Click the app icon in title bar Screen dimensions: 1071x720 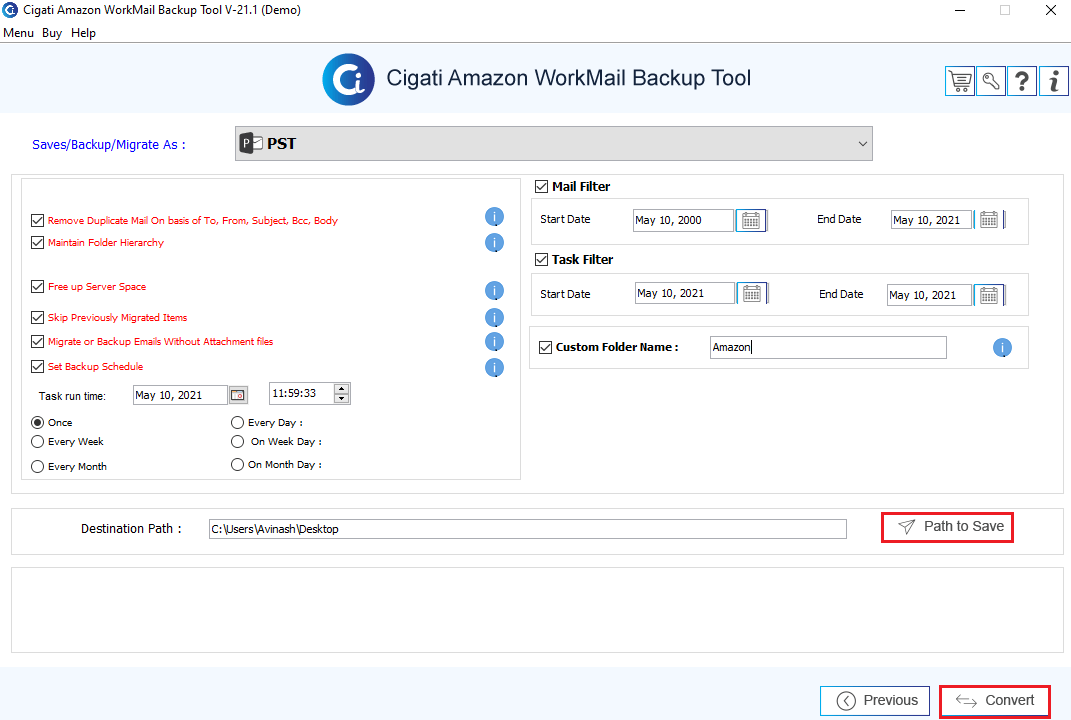pyautogui.click(x=10, y=10)
